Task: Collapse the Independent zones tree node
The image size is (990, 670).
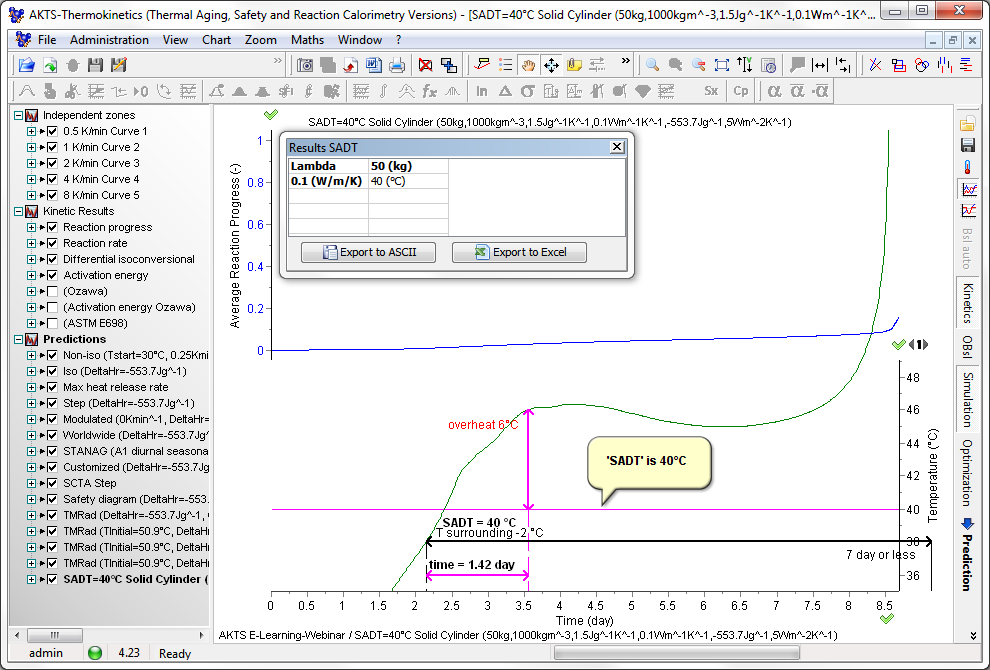Action: 18,115
